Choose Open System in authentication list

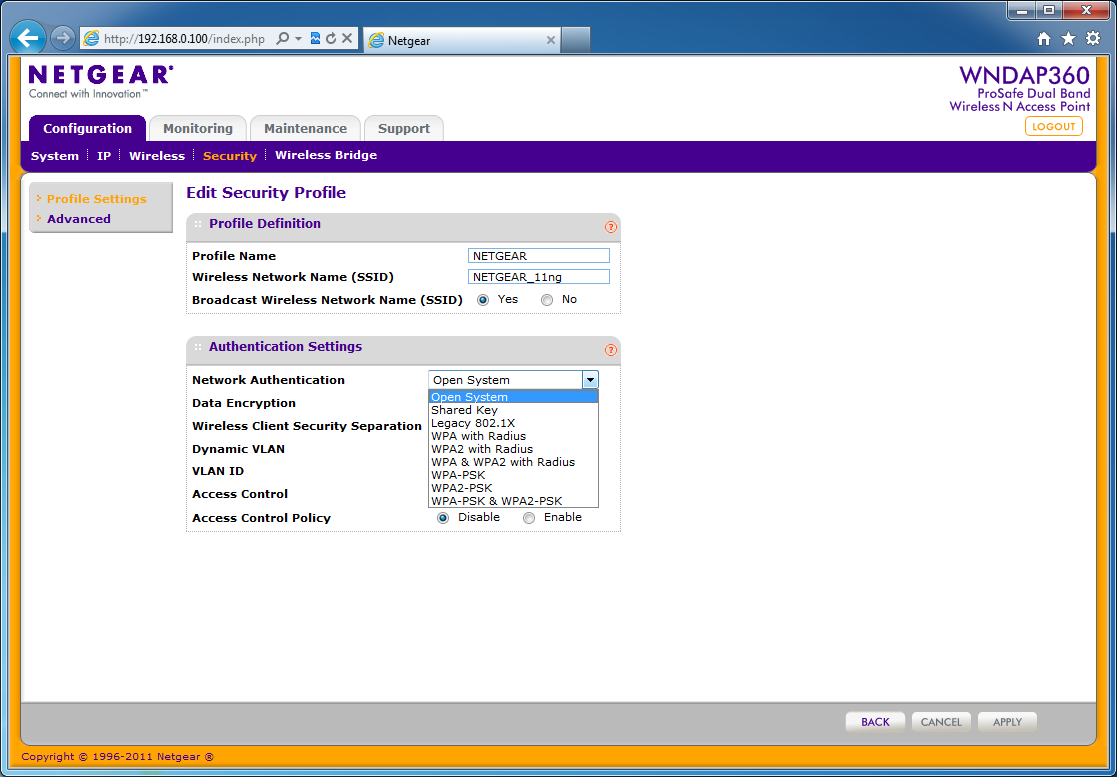pos(513,397)
